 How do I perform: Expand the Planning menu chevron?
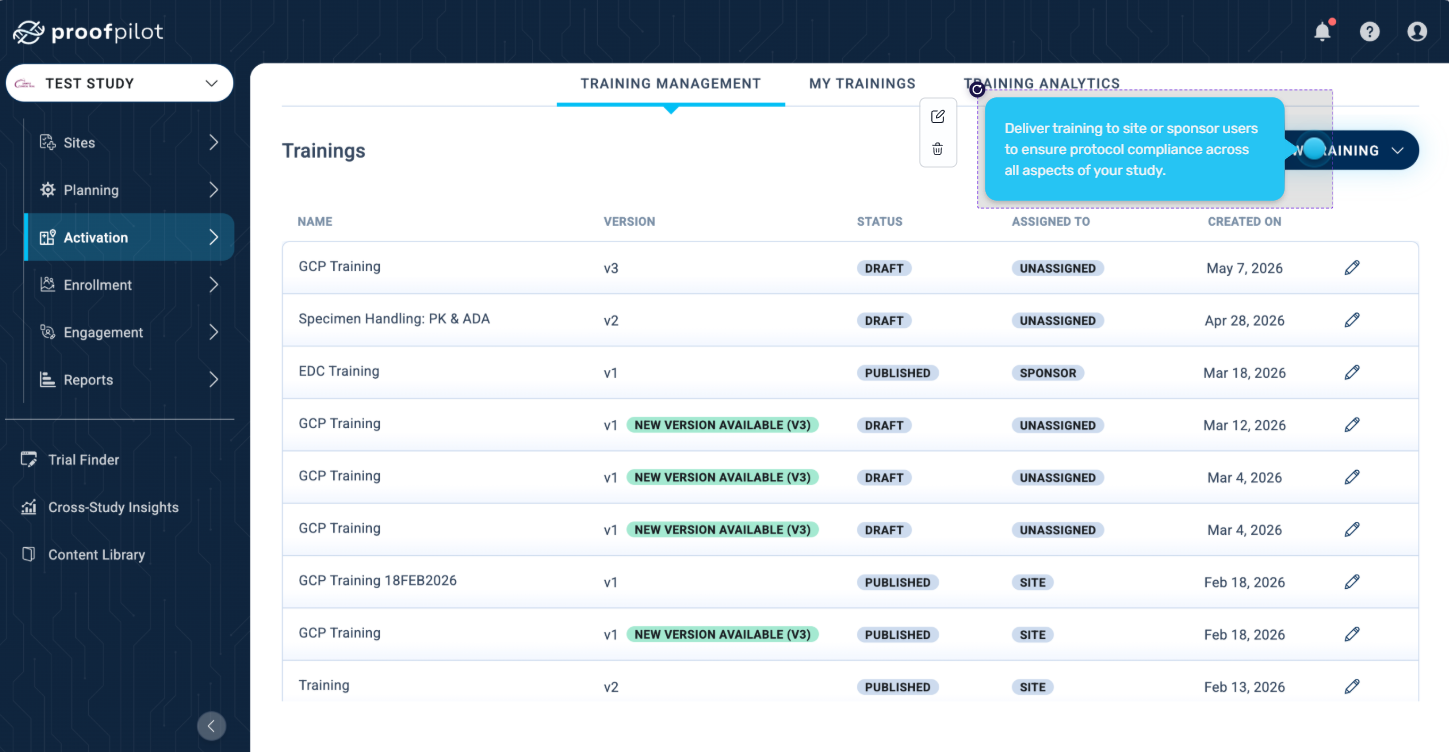213,189
